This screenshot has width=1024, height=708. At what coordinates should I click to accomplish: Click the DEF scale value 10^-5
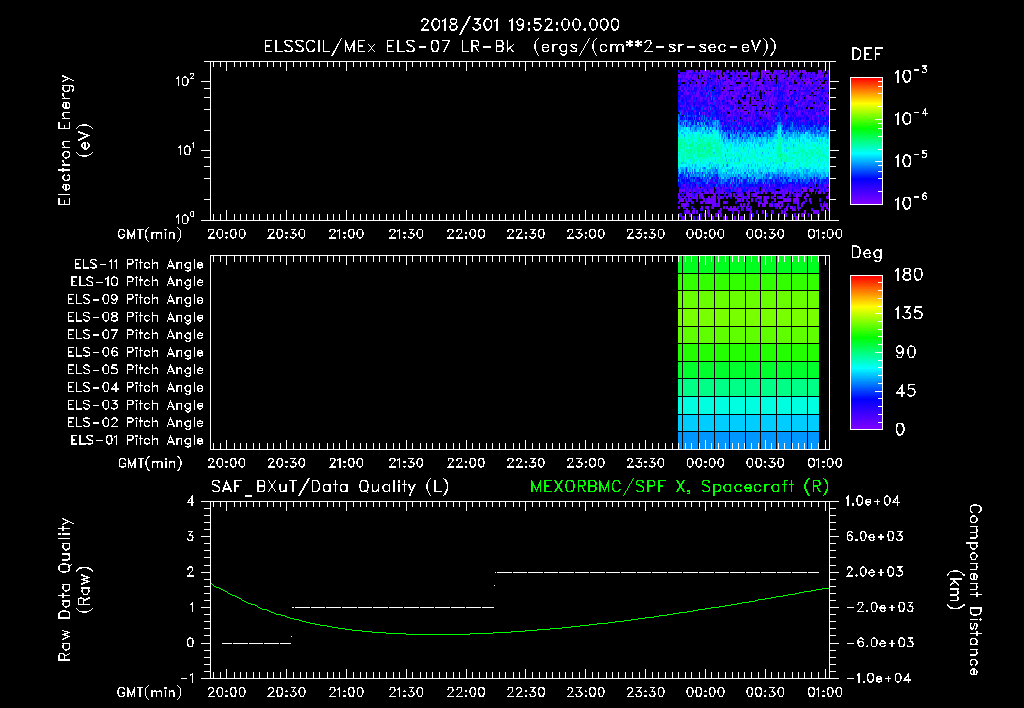tap(911, 159)
